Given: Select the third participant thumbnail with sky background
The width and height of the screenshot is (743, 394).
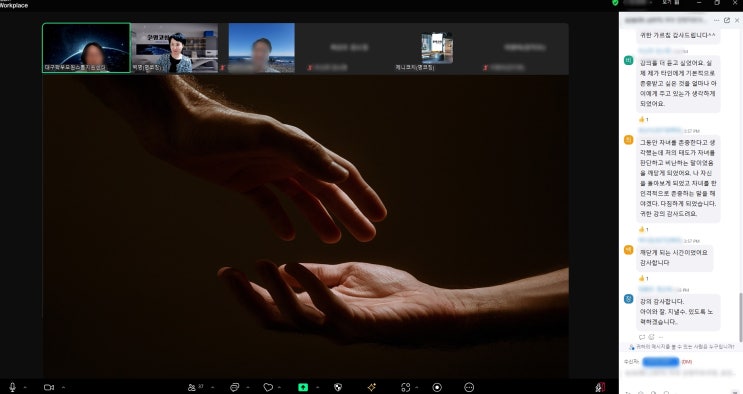Looking at the screenshot, I should point(261,48).
